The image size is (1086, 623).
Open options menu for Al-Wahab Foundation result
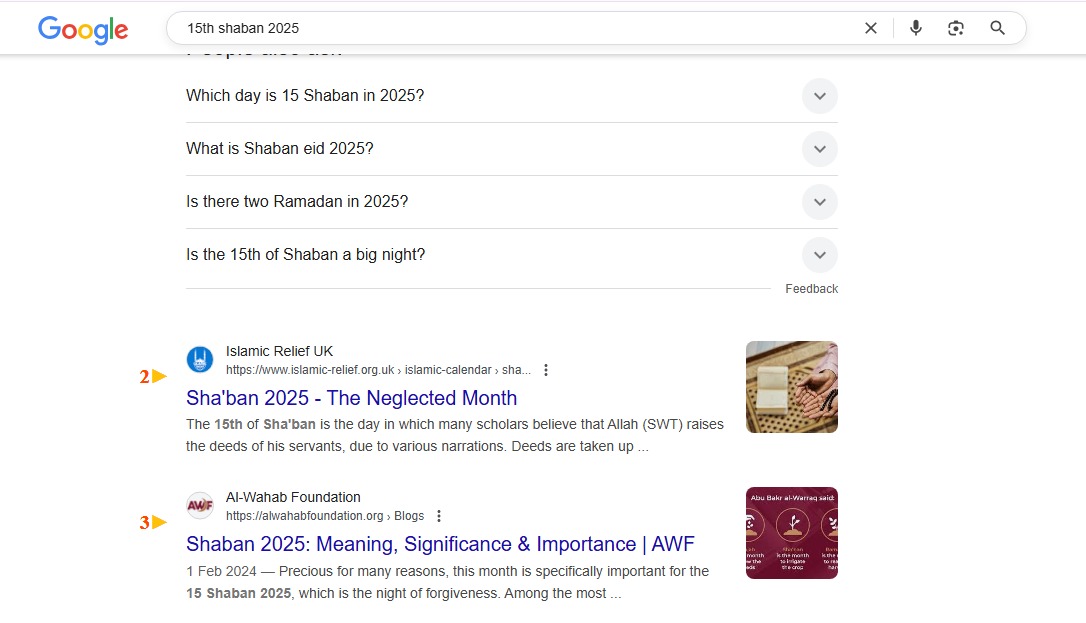click(x=439, y=516)
